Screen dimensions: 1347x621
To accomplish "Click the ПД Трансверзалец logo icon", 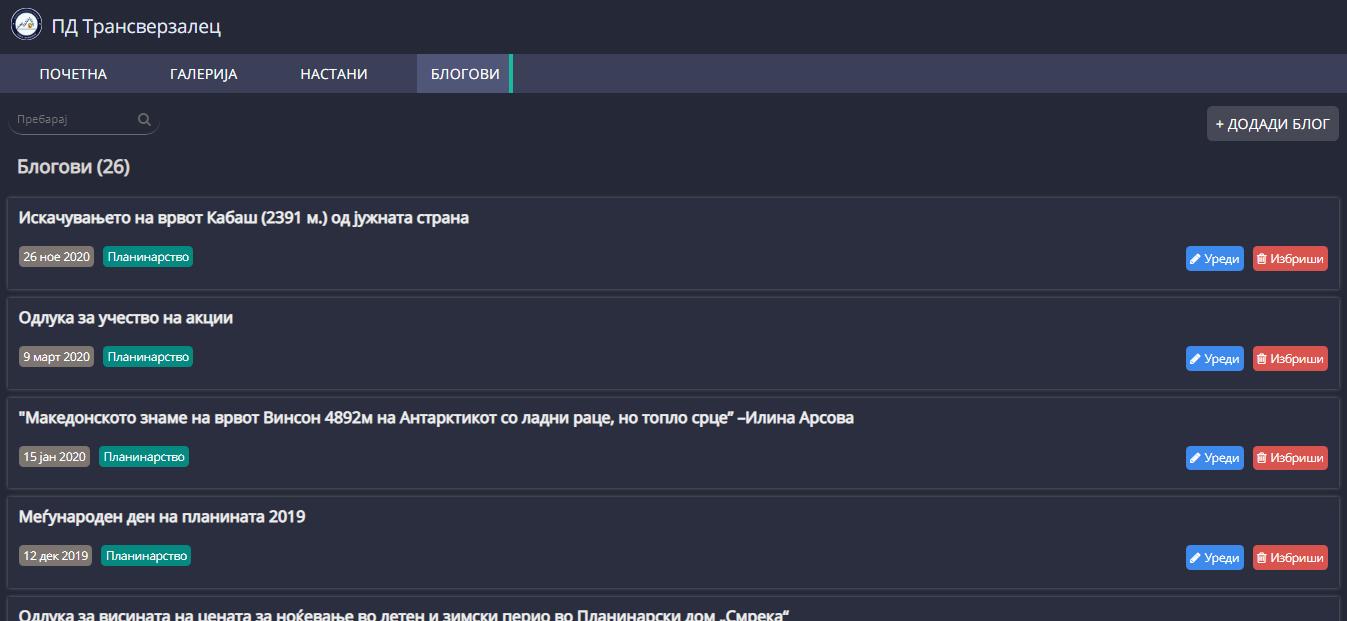I will [27, 26].
